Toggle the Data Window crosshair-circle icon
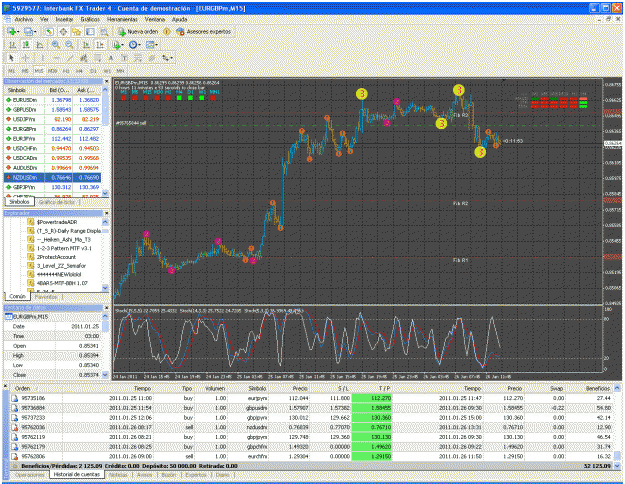625x484 pixels. tap(63, 31)
